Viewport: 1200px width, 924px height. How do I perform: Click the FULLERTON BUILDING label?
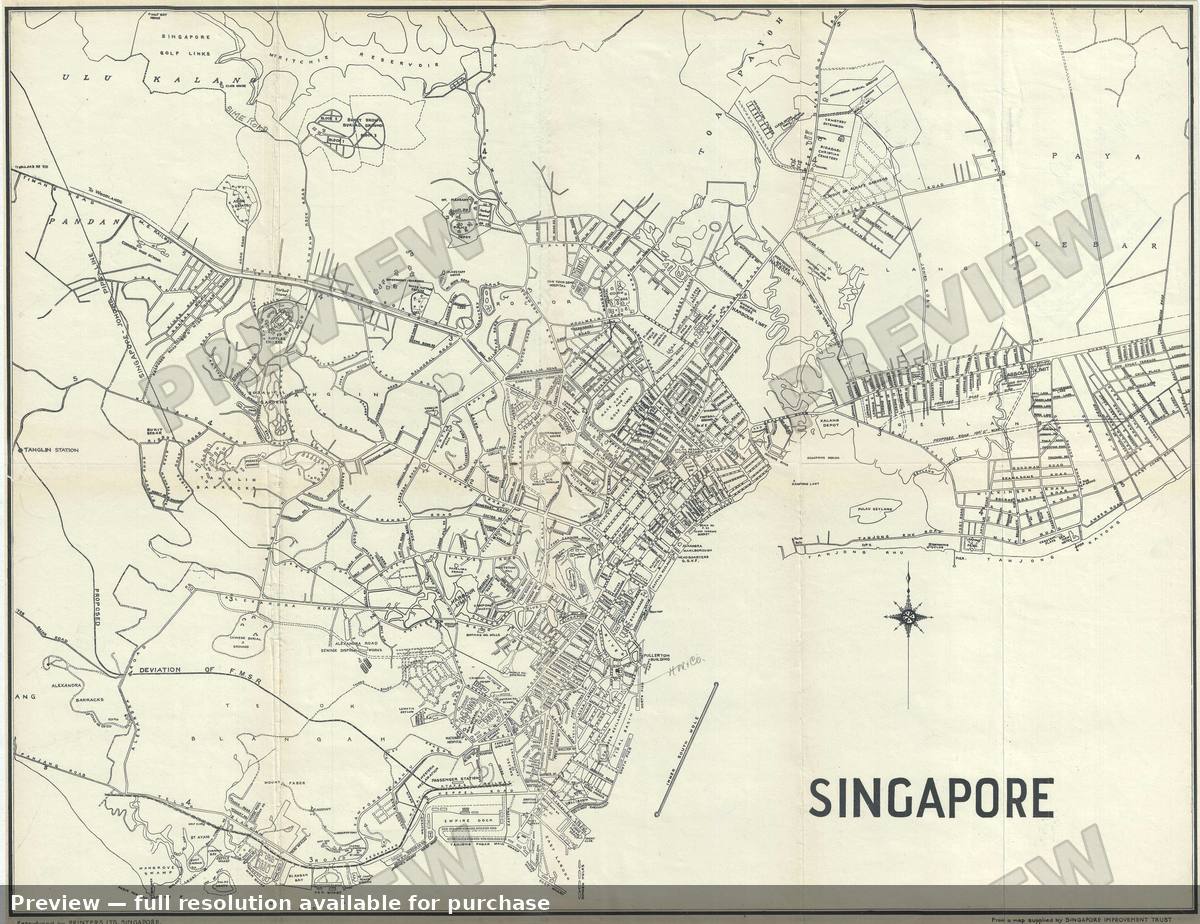[654, 656]
